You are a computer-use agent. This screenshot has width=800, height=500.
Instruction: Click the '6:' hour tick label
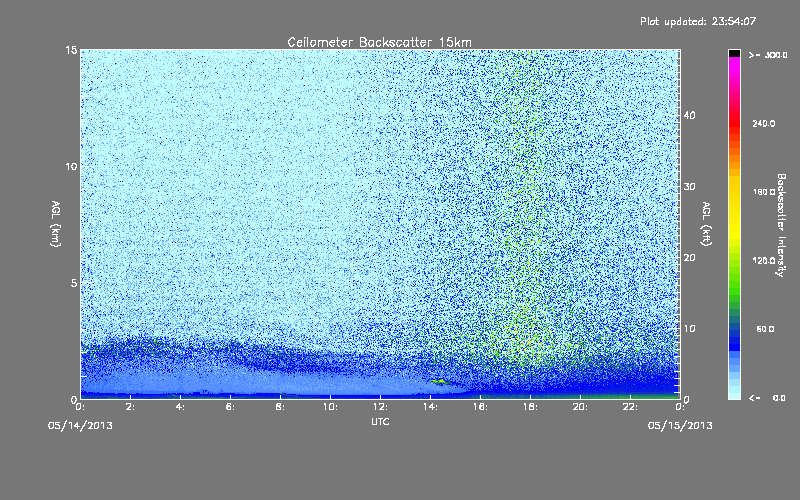230,407
